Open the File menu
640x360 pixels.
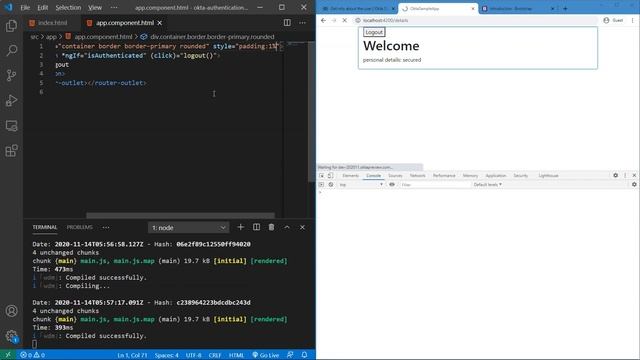25,7
